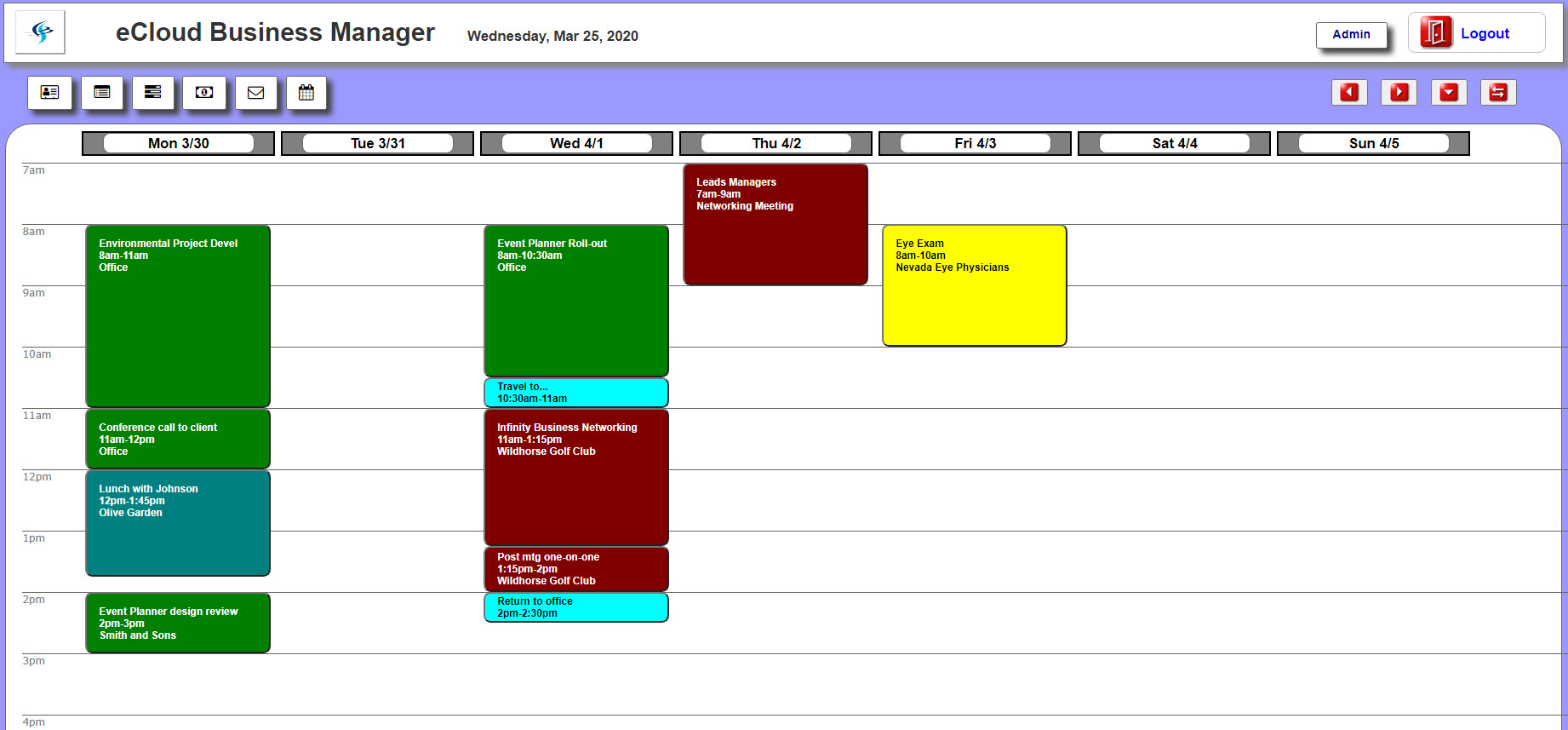The image size is (1568, 730).
Task: Select the Mon 3/30 day header
Action: tap(178, 143)
